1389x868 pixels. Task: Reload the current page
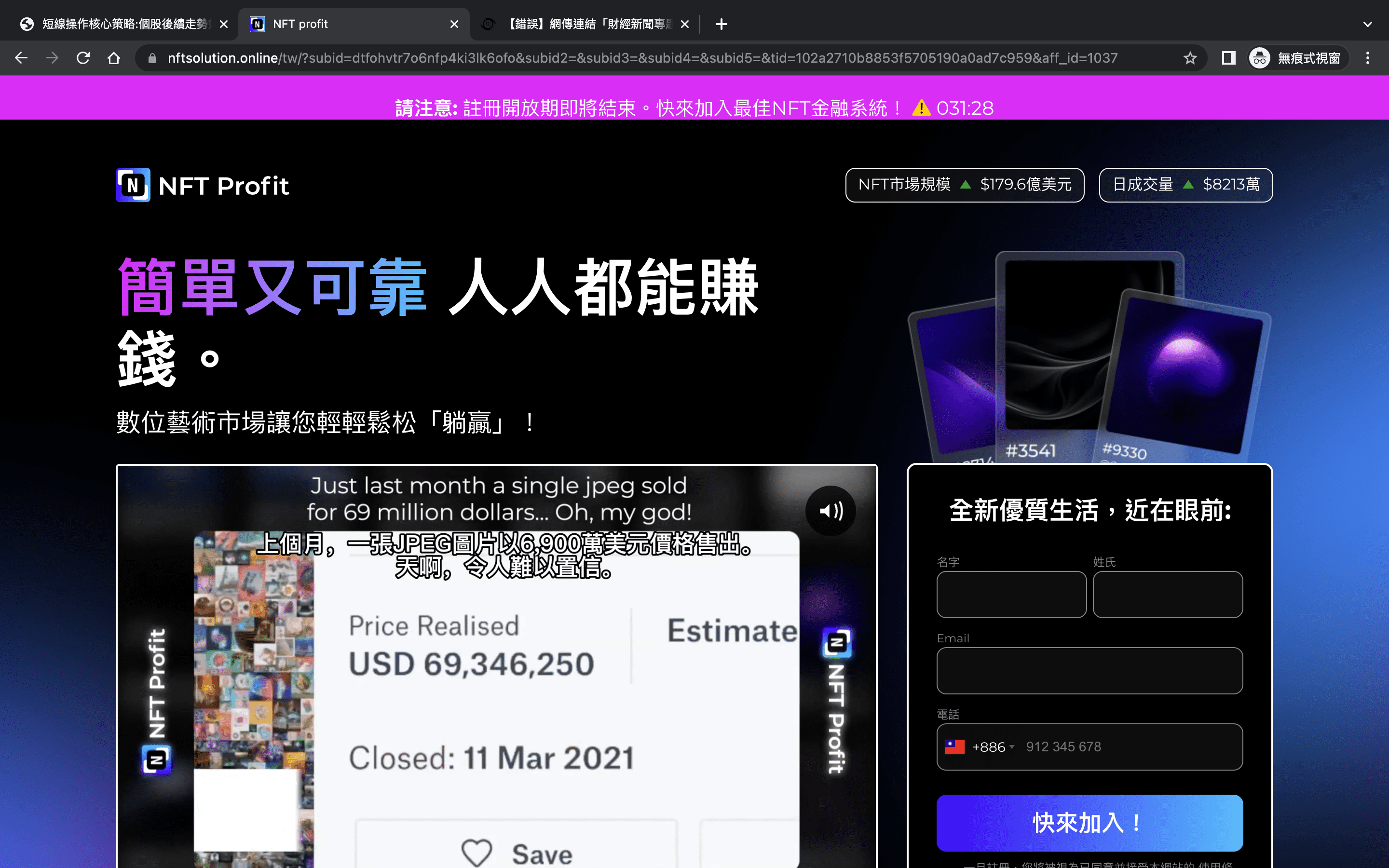pyautogui.click(x=83, y=58)
